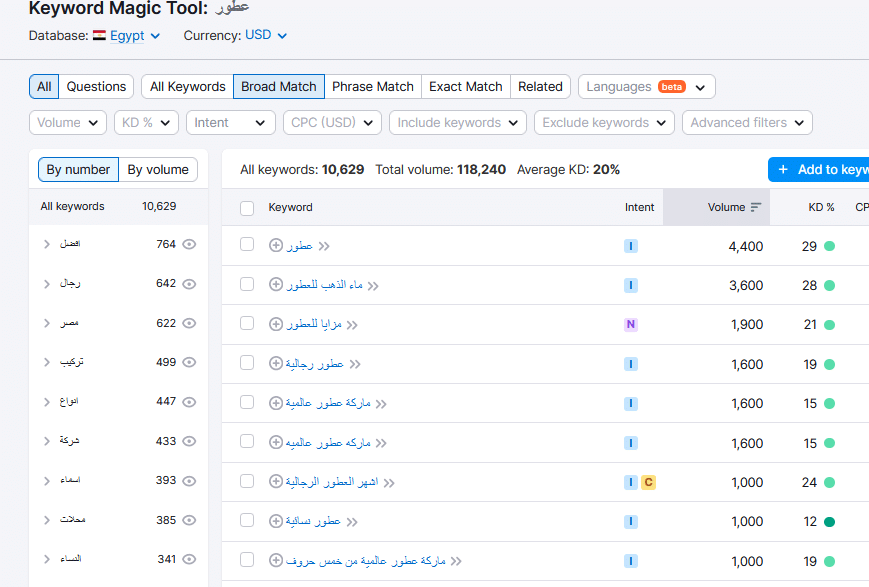This screenshot has width=869, height=587.
Task: Toggle visibility eye for the 622 group
Action: tap(190, 323)
